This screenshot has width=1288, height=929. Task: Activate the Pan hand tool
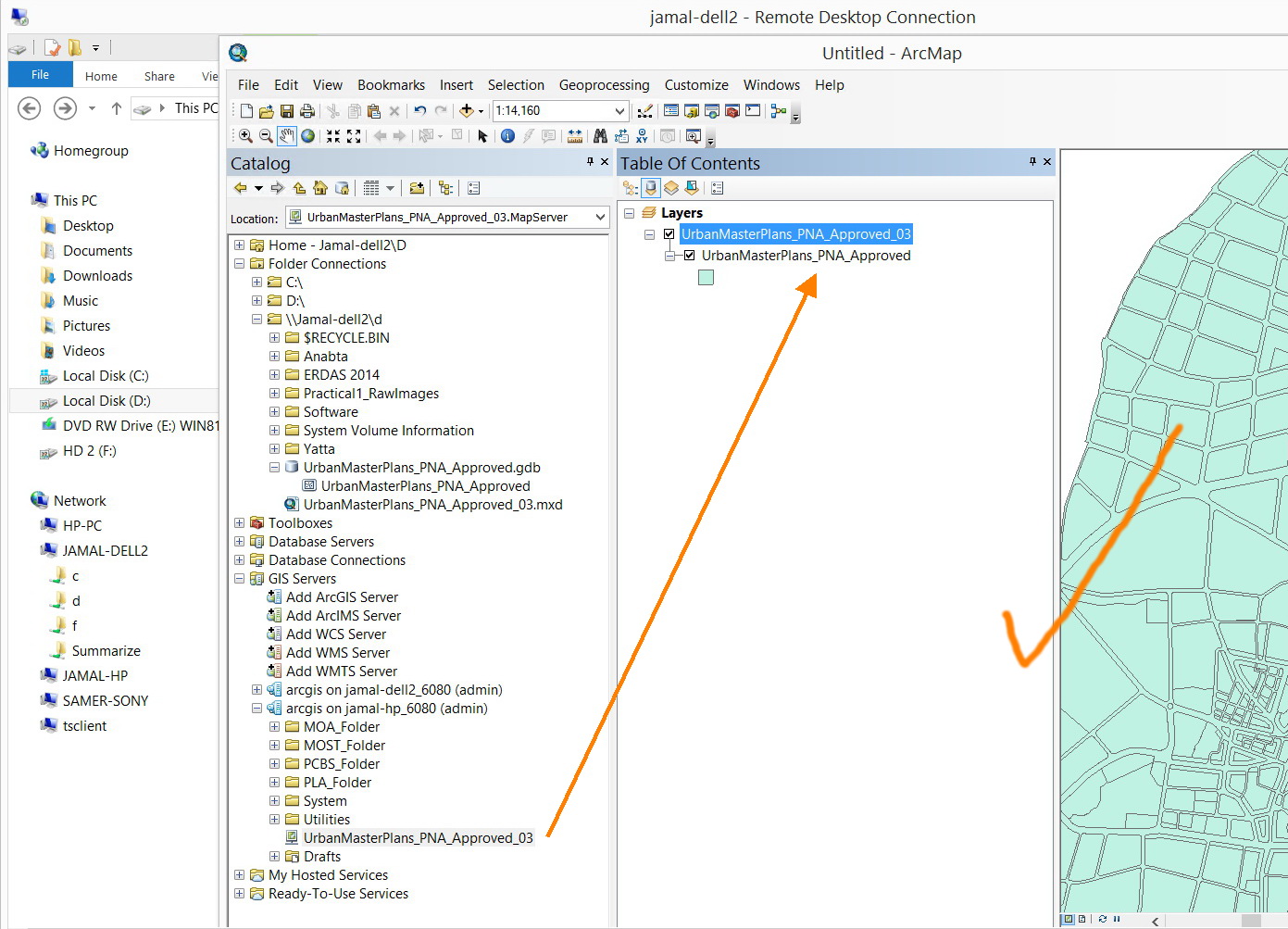coord(287,136)
